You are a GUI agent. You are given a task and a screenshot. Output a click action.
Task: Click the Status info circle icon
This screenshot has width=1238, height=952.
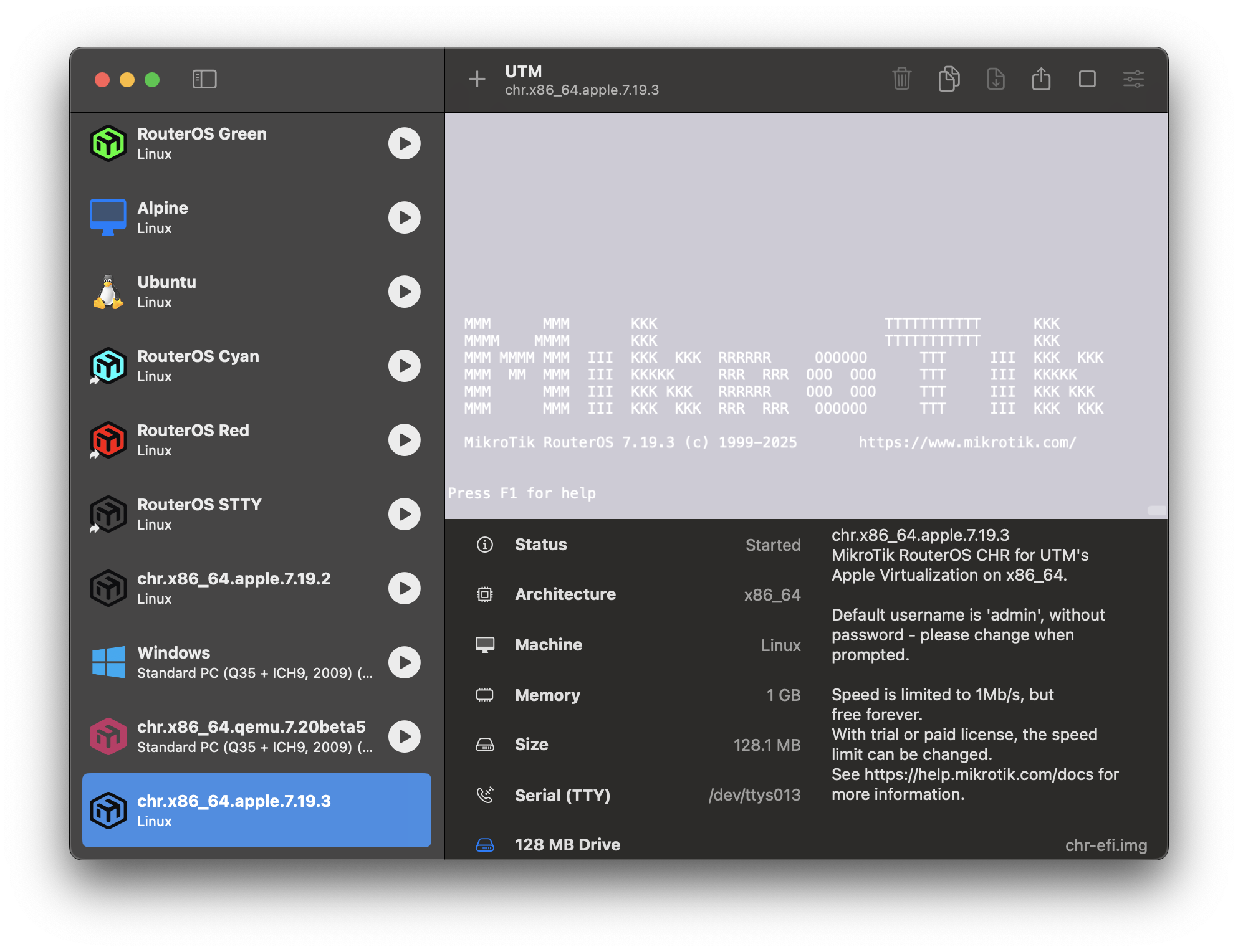click(x=484, y=544)
